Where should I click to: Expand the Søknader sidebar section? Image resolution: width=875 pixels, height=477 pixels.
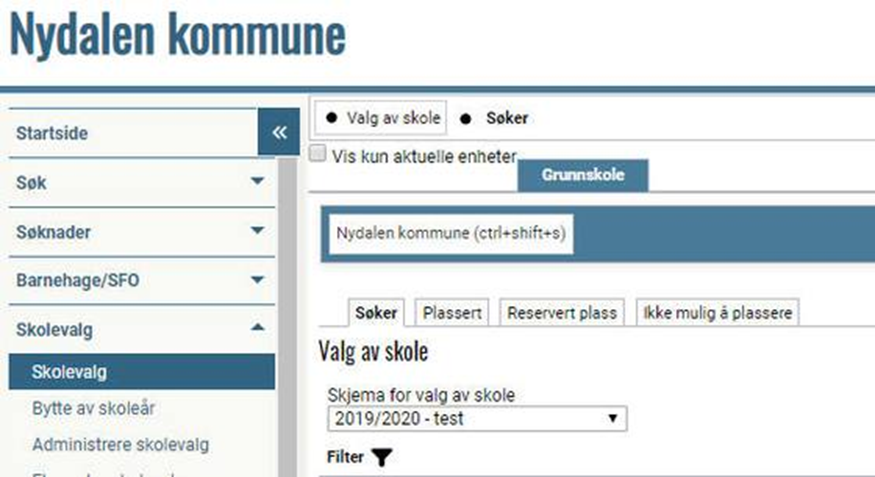(257, 231)
